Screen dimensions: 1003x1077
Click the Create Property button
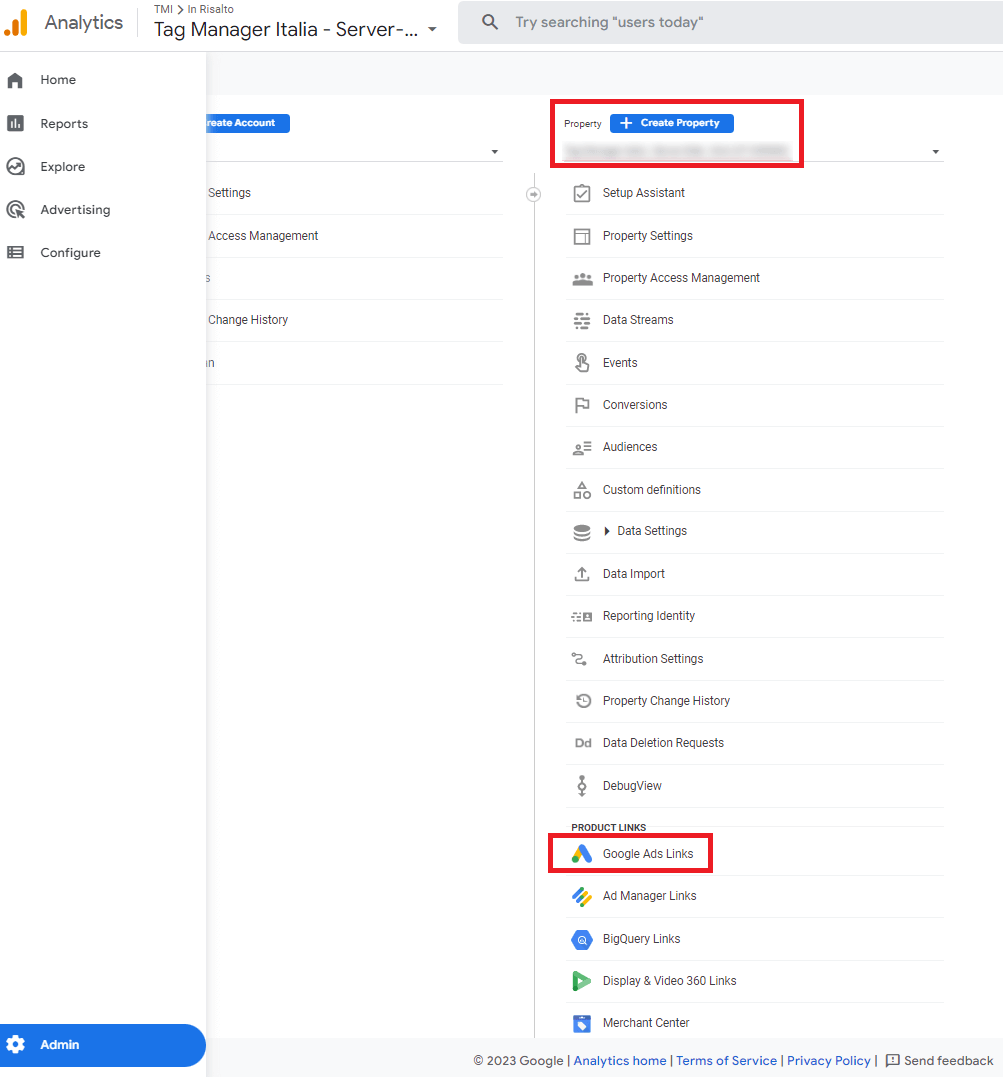pyautogui.click(x=672, y=123)
